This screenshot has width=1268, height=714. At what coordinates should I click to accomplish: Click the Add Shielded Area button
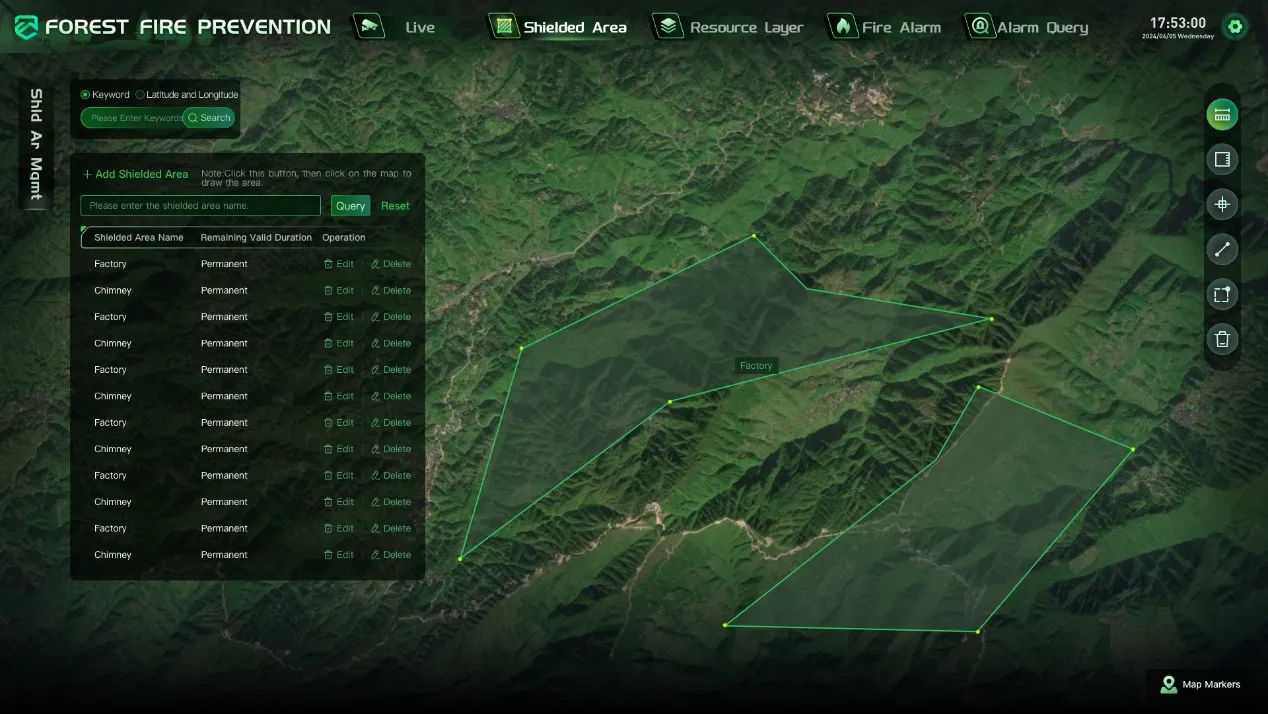135,174
